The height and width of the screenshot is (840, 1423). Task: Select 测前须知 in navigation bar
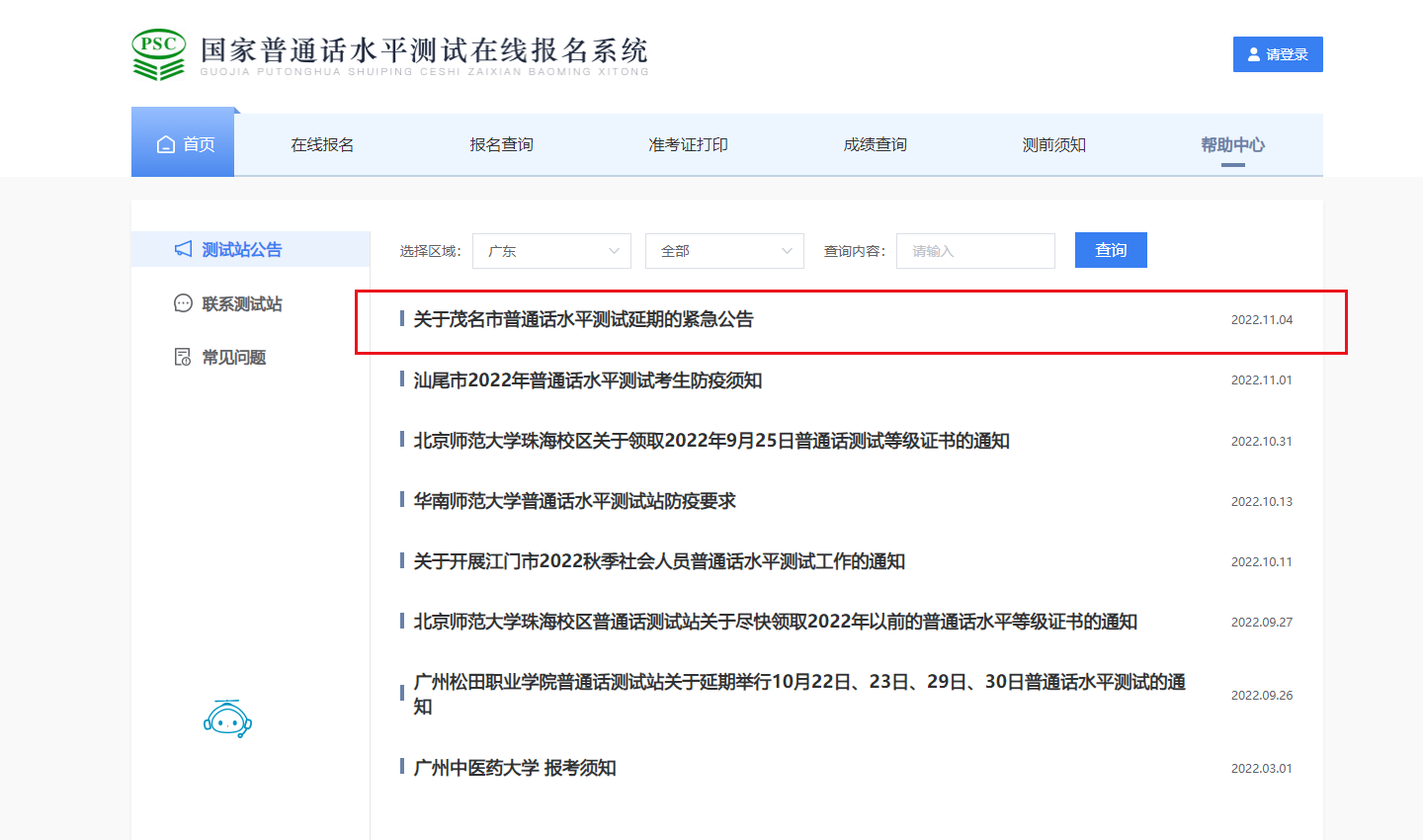[x=1053, y=144]
